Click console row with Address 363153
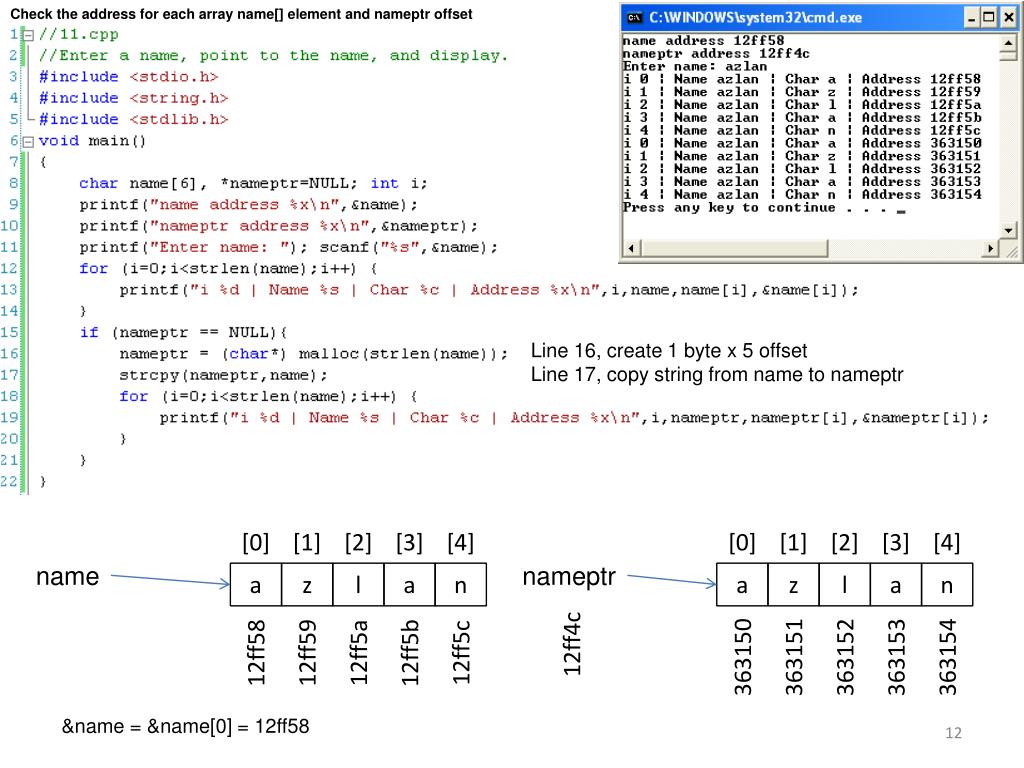The height and width of the screenshot is (768, 1024). pyautogui.click(x=802, y=182)
